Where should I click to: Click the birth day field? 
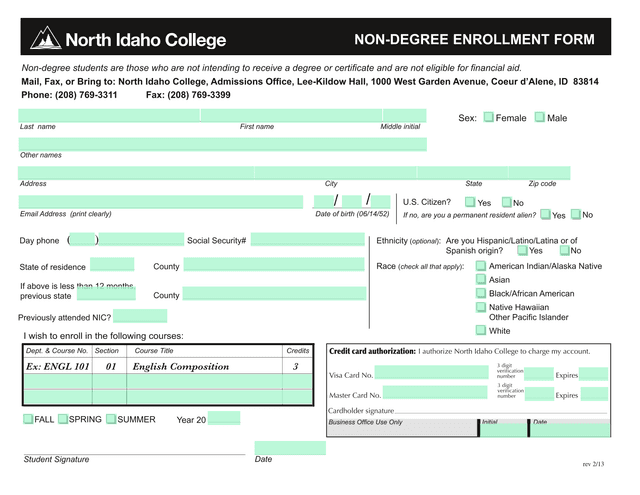coord(351,202)
